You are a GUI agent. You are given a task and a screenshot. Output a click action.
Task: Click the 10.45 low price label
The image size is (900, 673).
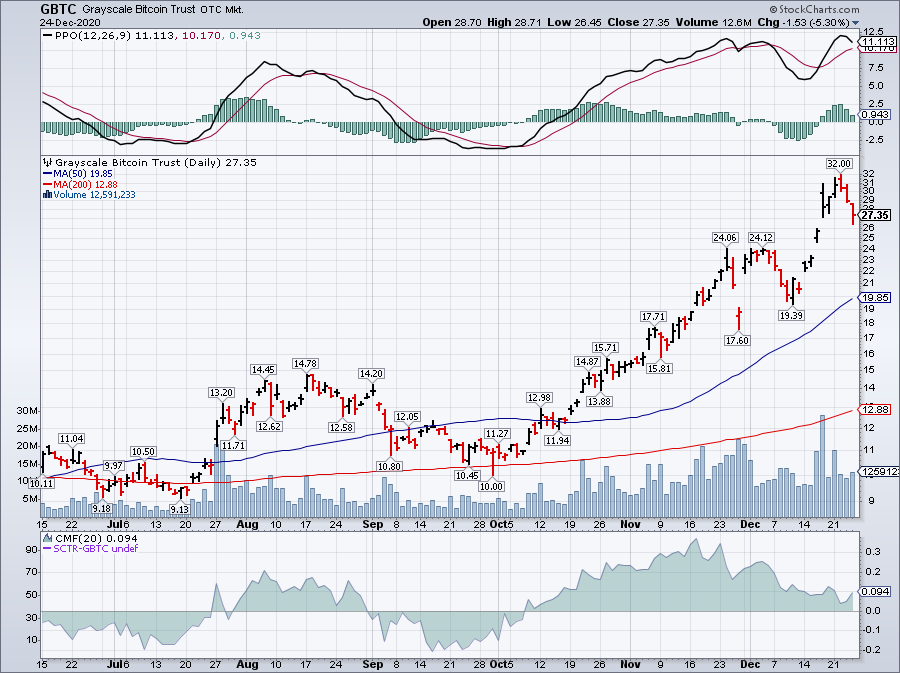coord(467,475)
